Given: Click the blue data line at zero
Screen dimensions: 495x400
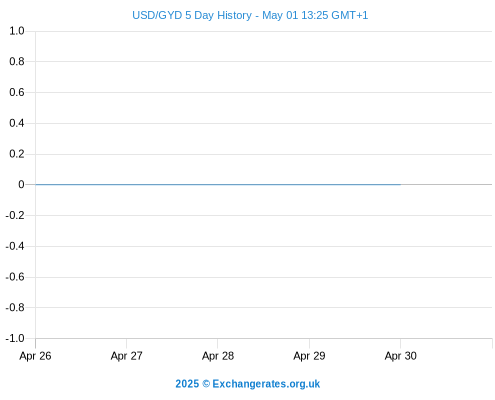Looking at the screenshot, I should 218,184.
